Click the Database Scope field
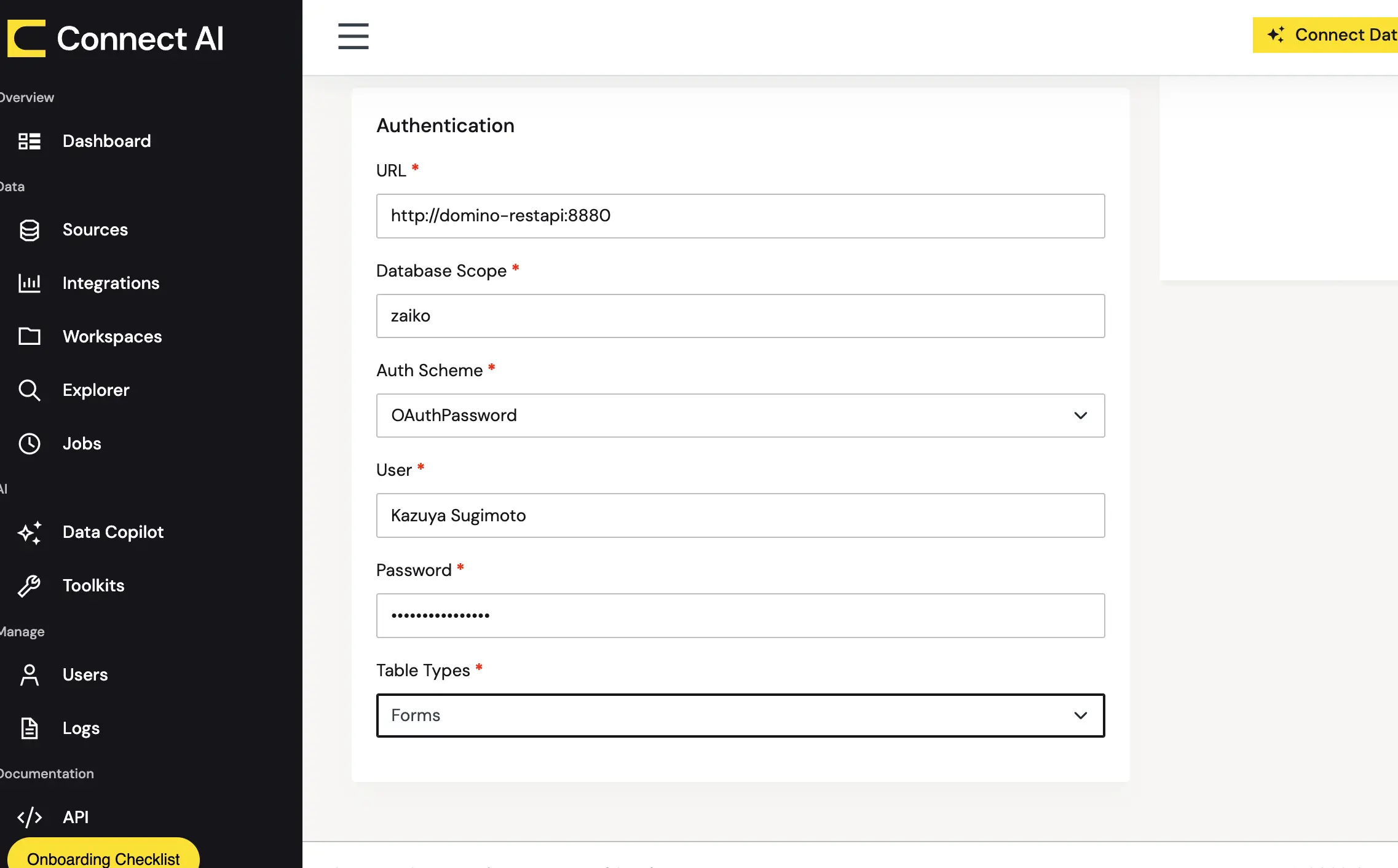Image resolution: width=1398 pixels, height=868 pixels. (x=740, y=316)
